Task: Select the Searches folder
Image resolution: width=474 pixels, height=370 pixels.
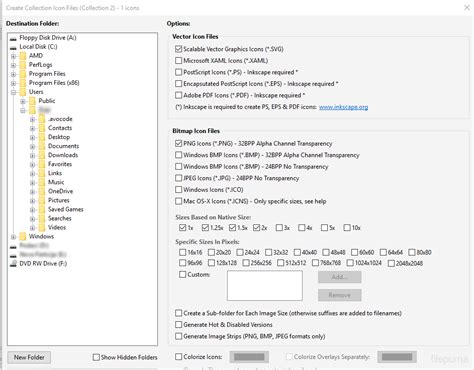Action: [60, 218]
